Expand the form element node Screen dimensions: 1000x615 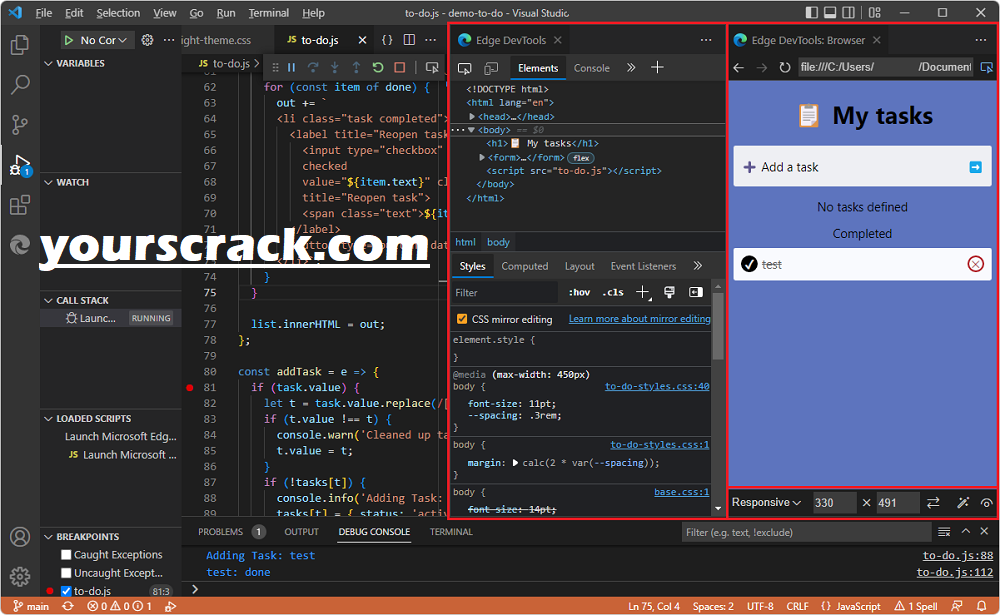coord(482,157)
